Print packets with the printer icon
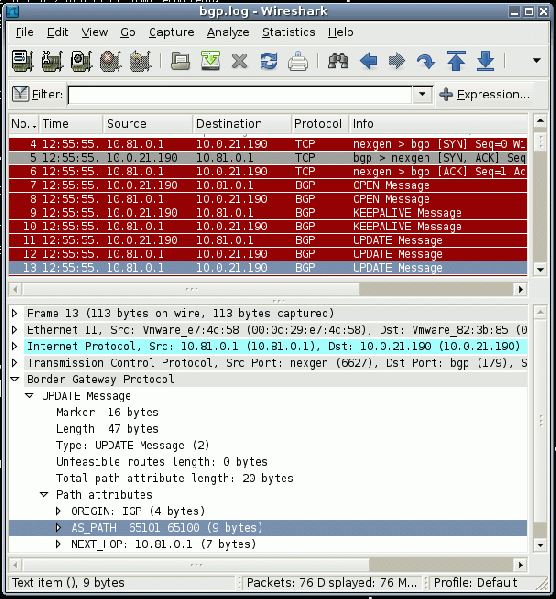 click(298, 61)
